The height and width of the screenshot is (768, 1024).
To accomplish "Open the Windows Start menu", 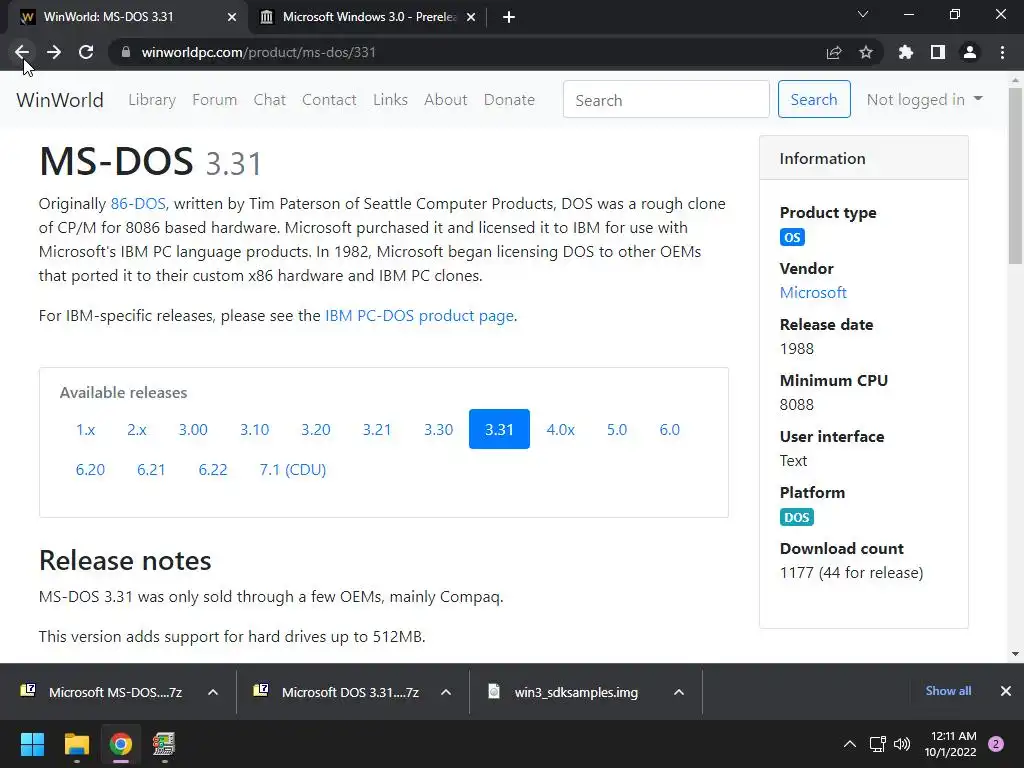I will click(x=32, y=744).
